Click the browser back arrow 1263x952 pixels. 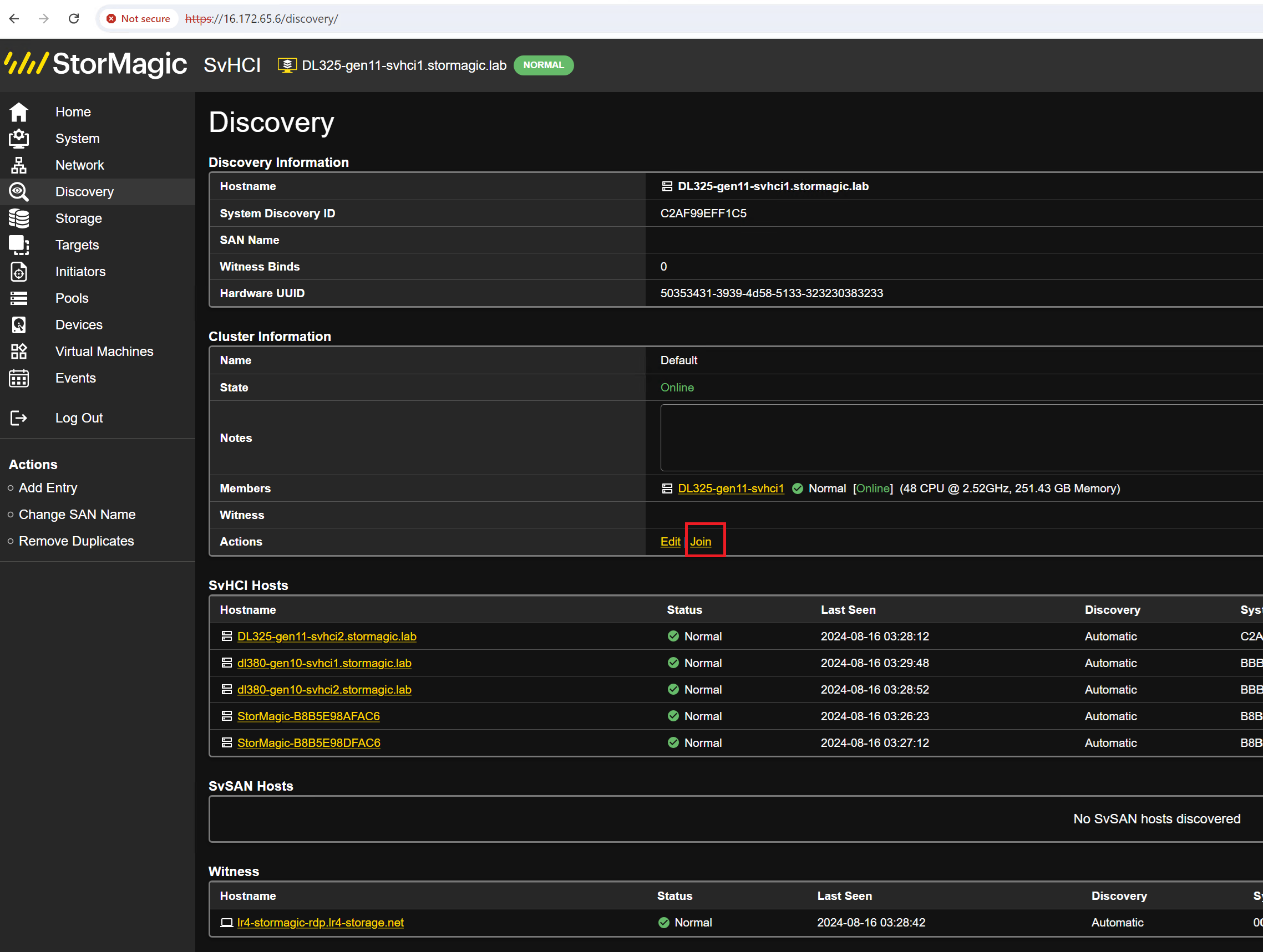[14, 19]
